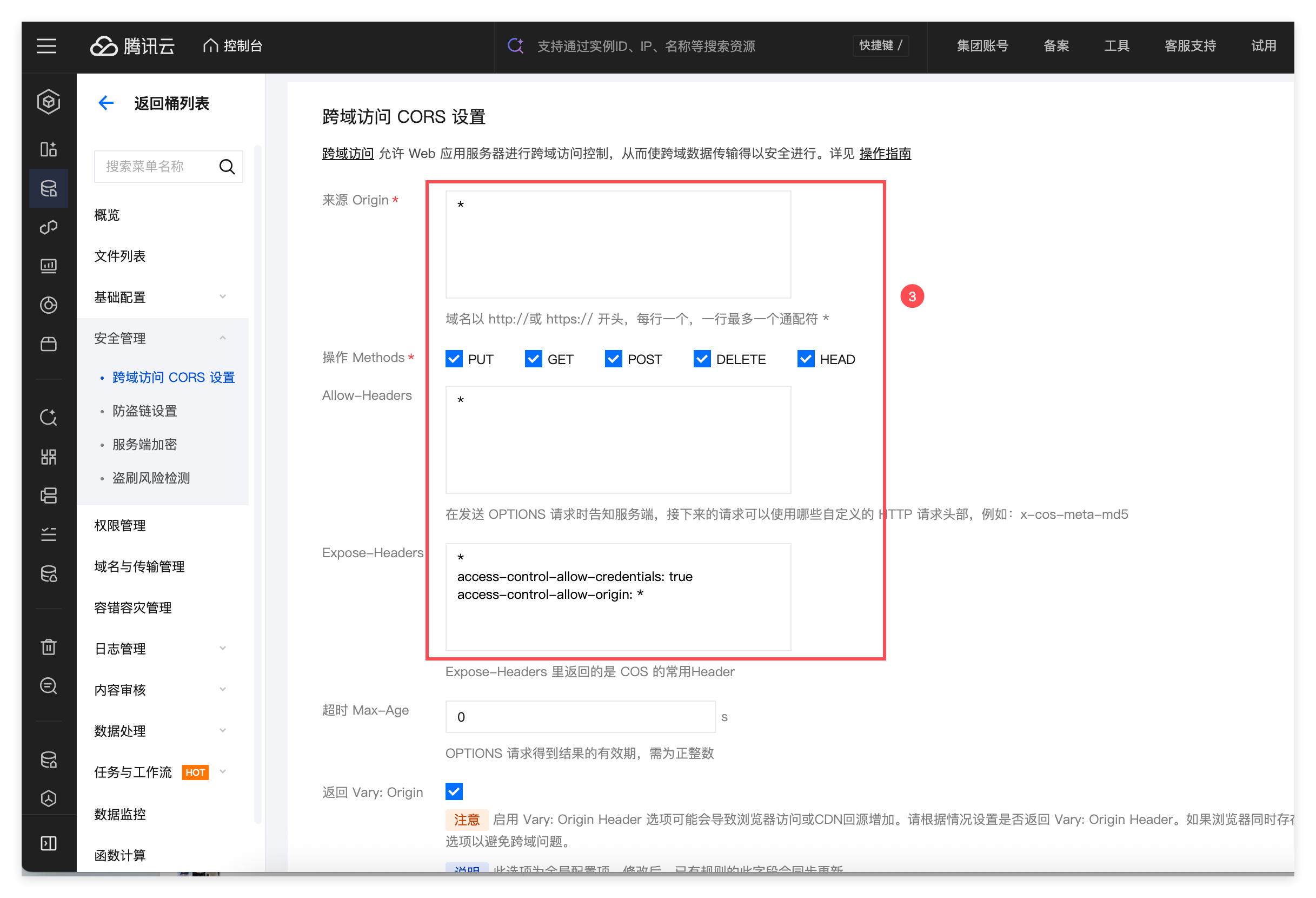Open 工具 in the top bar
This screenshot has height=898, width=1316.
1116,46
